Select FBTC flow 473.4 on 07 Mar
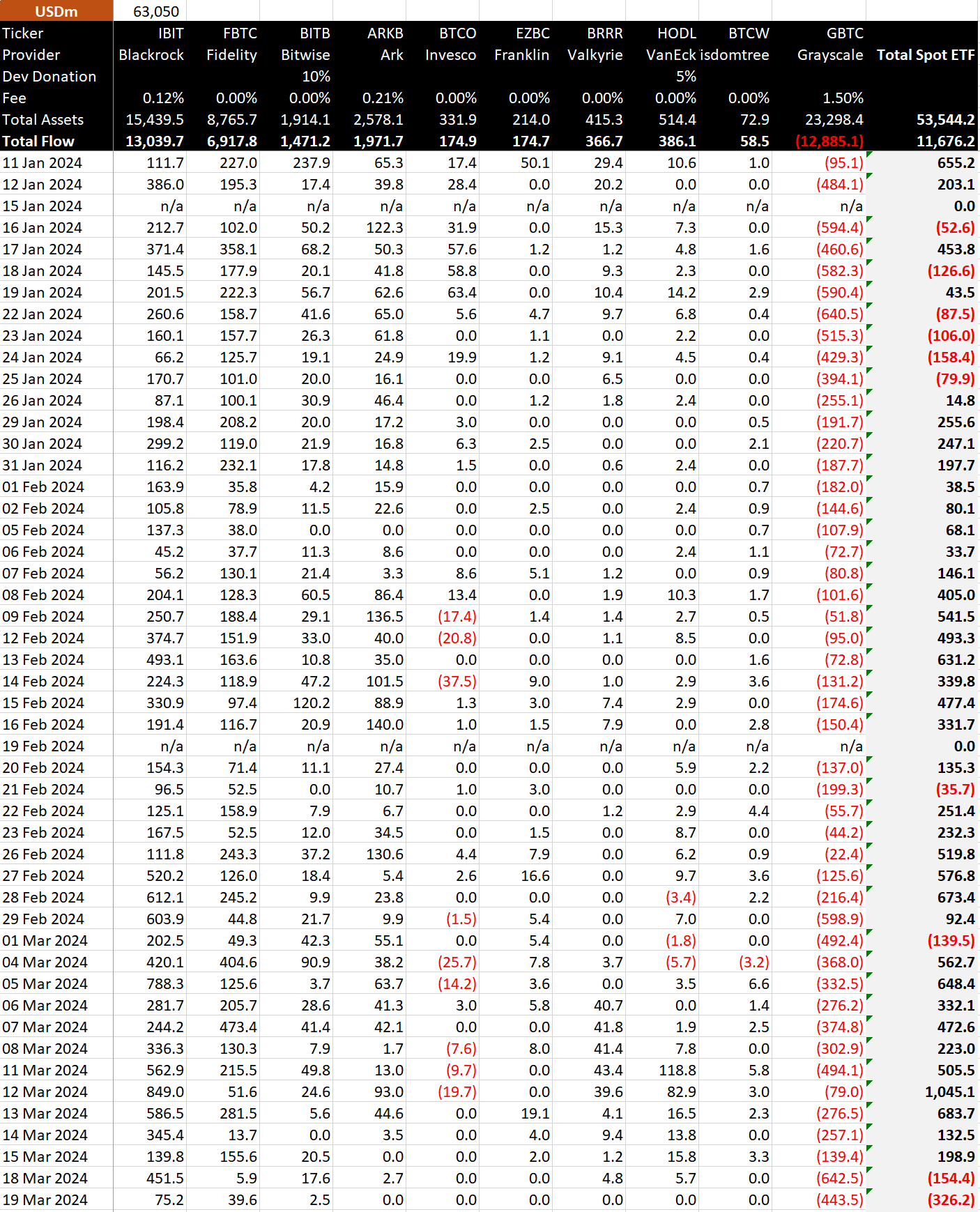The width and height of the screenshot is (980, 1212). click(x=238, y=1027)
